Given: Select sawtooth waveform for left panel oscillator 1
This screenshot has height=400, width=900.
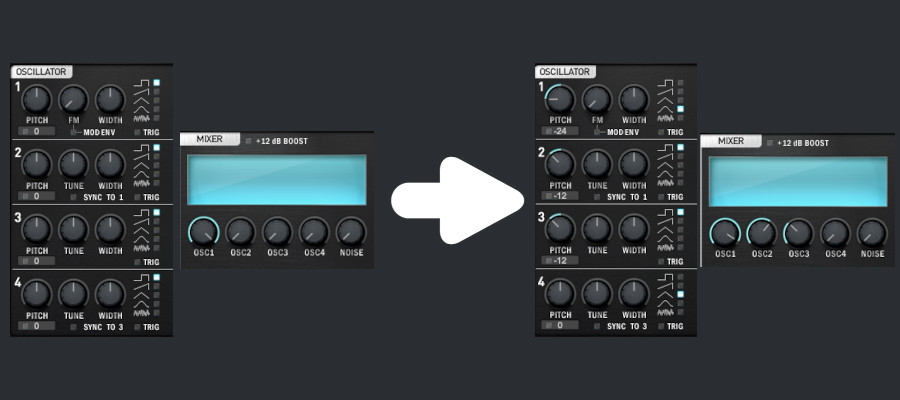Looking at the screenshot, I should click(157, 91).
